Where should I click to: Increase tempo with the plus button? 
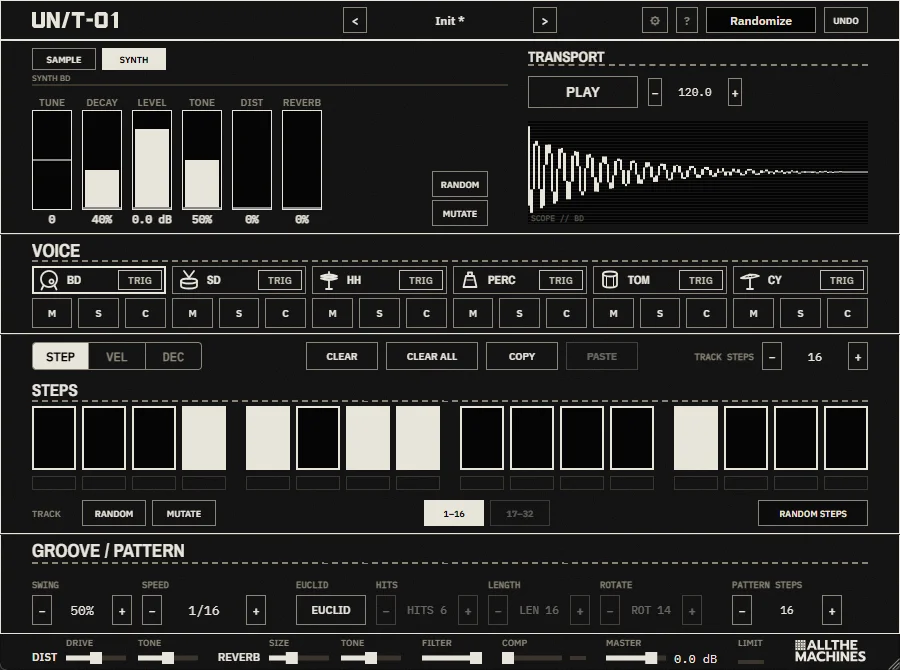click(x=735, y=92)
